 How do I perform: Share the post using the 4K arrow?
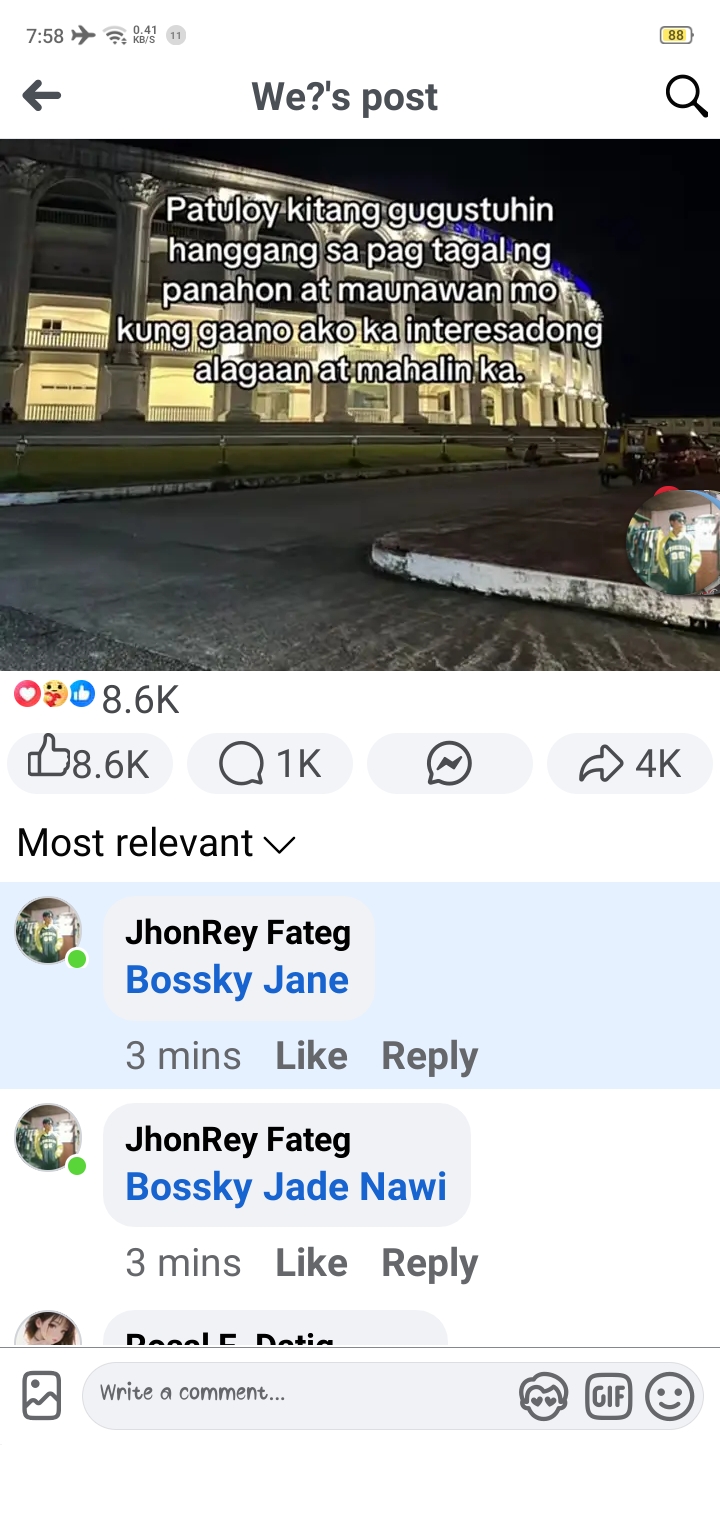pyautogui.click(x=630, y=764)
